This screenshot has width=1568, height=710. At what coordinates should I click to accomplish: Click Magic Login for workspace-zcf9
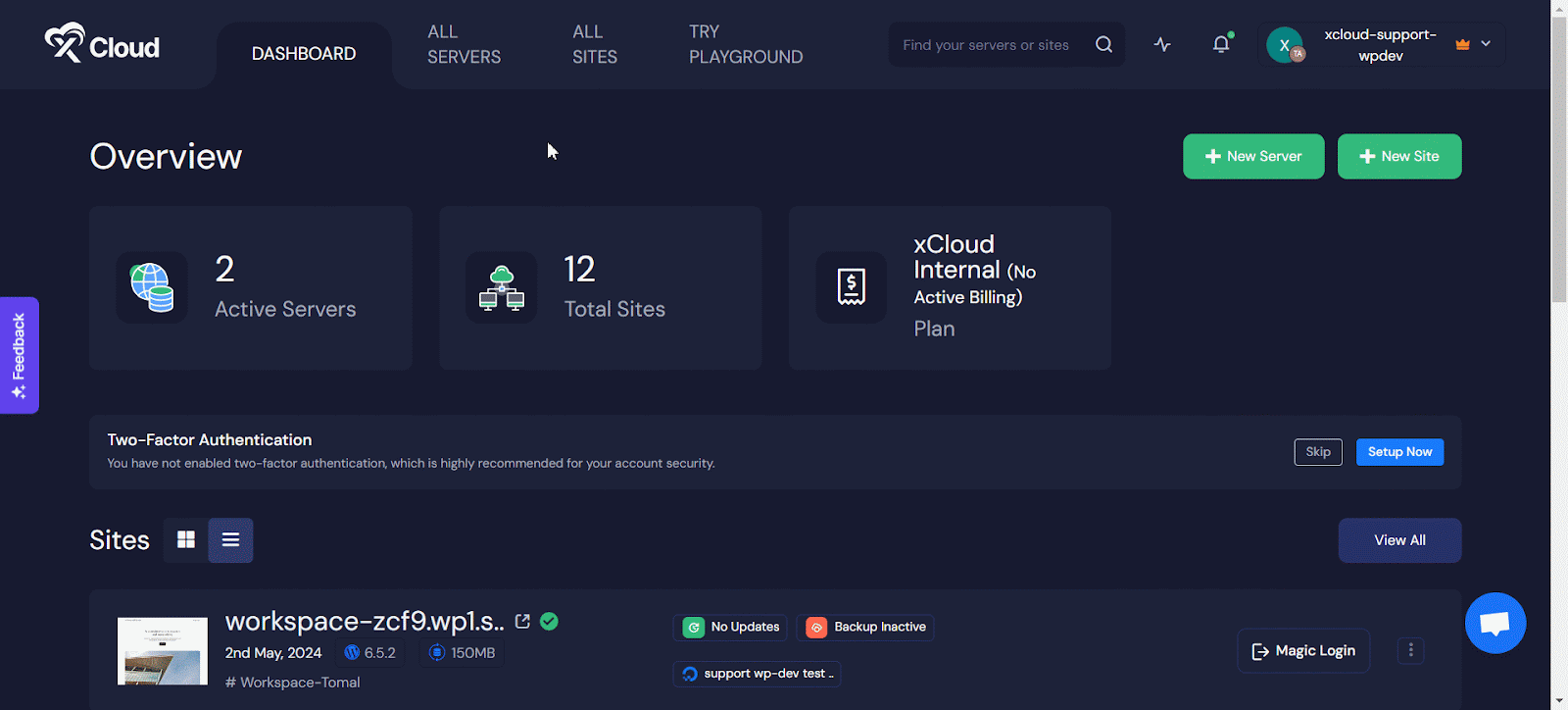[x=1303, y=651]
